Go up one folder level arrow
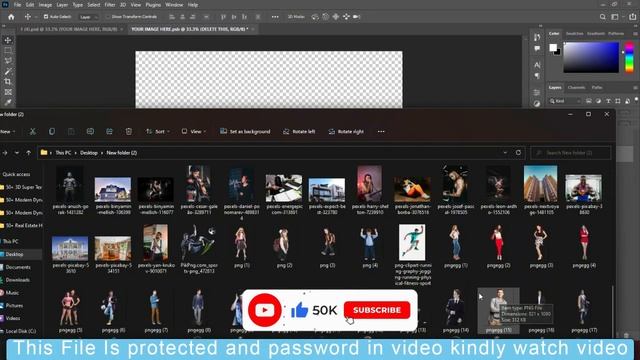This screenshot has width=640, height=360. (28, 153)
